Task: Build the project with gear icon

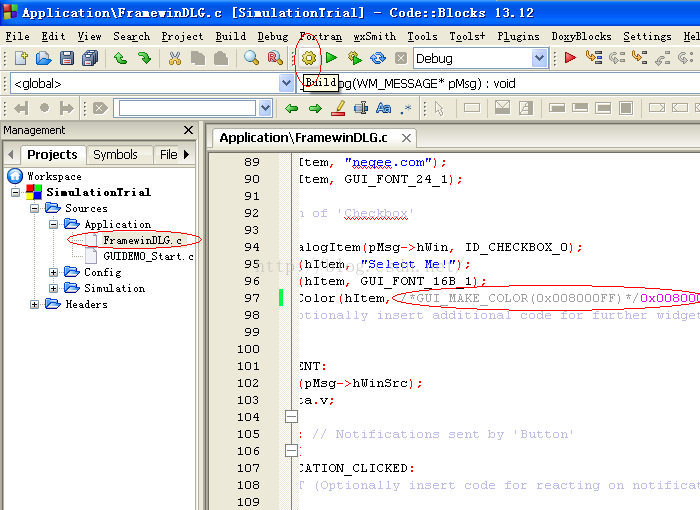Action: [308, 58]
